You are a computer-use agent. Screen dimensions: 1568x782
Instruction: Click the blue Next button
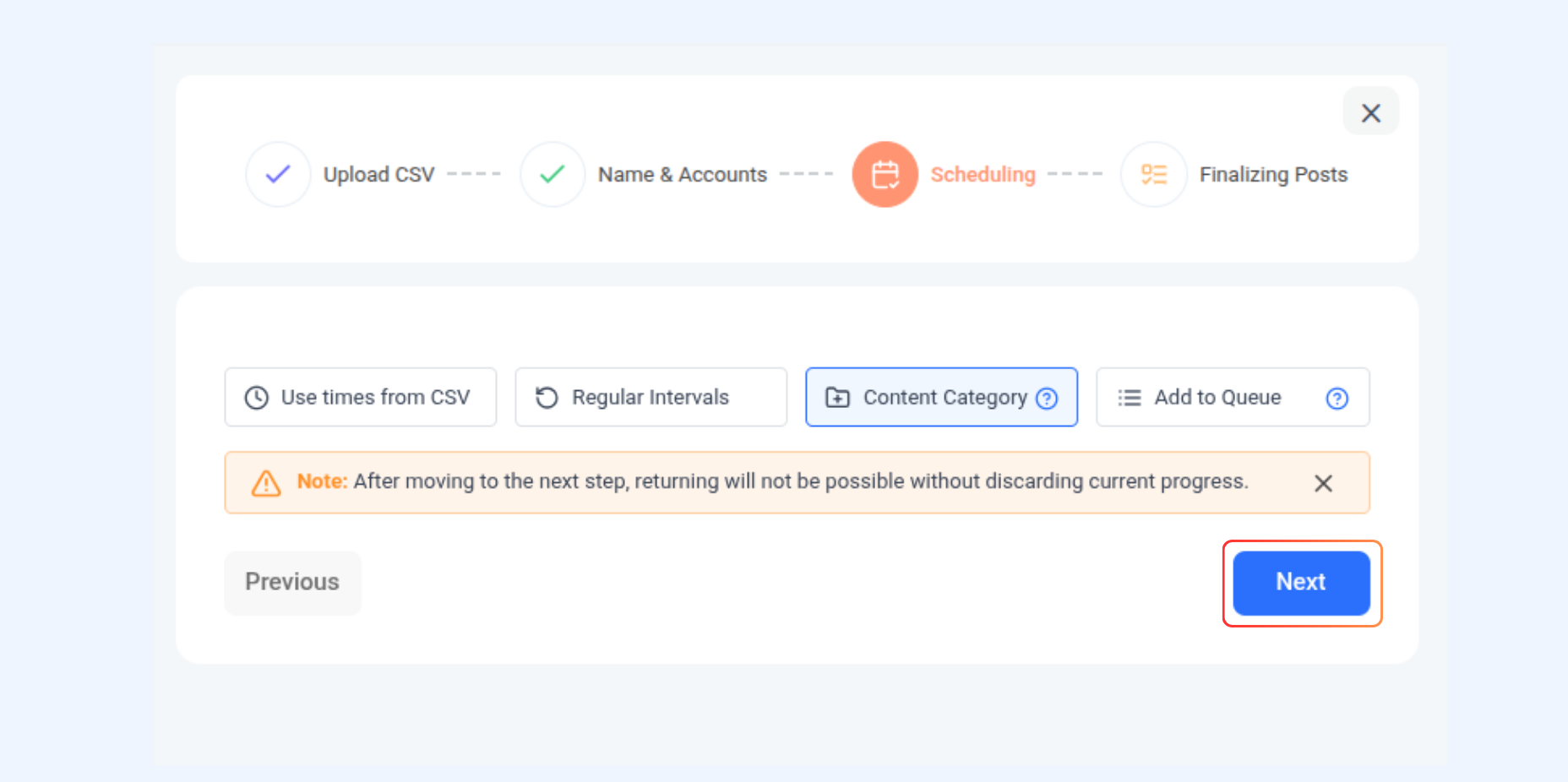(x=1301, y=583)
